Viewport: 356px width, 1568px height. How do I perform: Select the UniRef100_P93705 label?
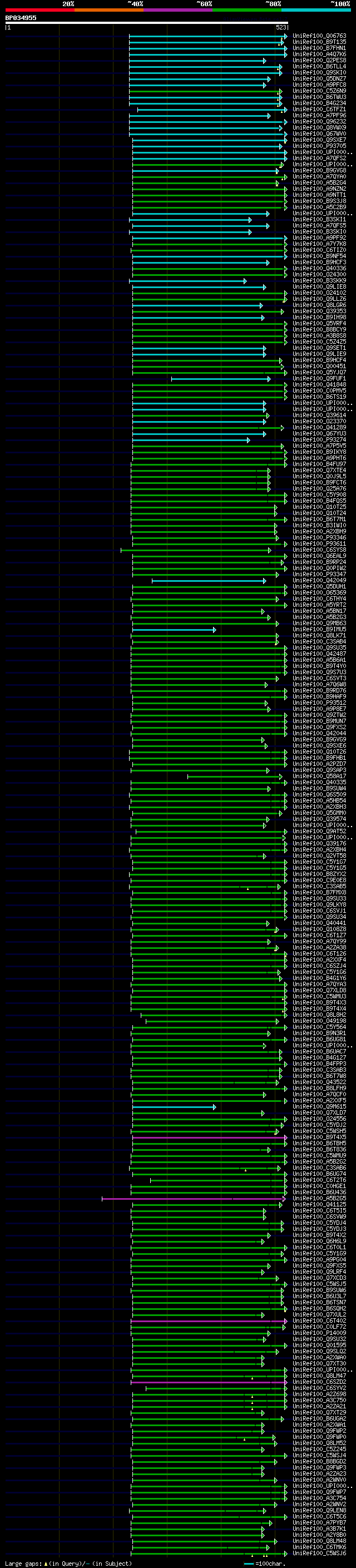tap(319, 146)
